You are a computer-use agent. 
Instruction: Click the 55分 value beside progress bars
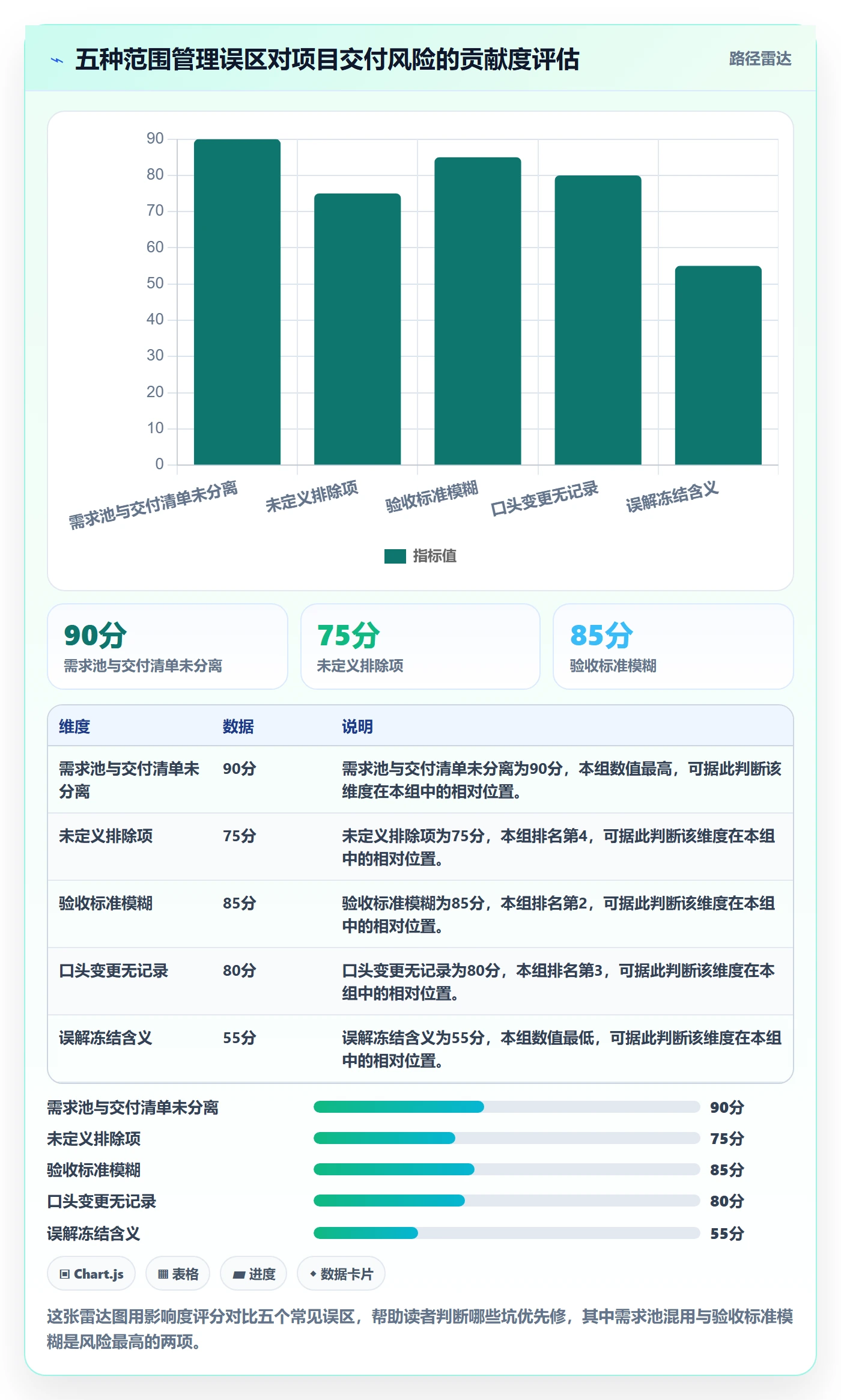(727, 1234)
